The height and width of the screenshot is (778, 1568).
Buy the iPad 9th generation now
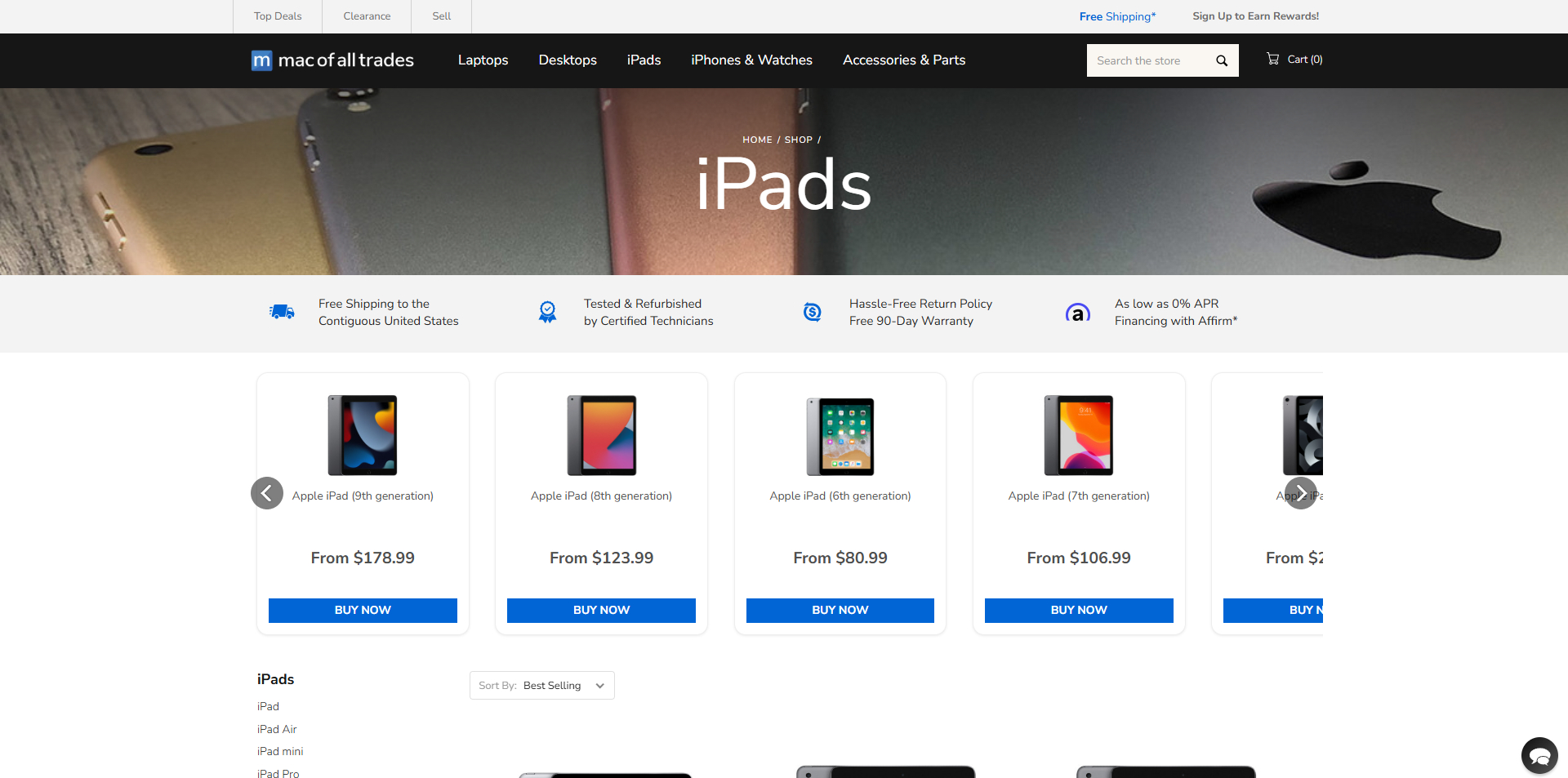[363, 611]
